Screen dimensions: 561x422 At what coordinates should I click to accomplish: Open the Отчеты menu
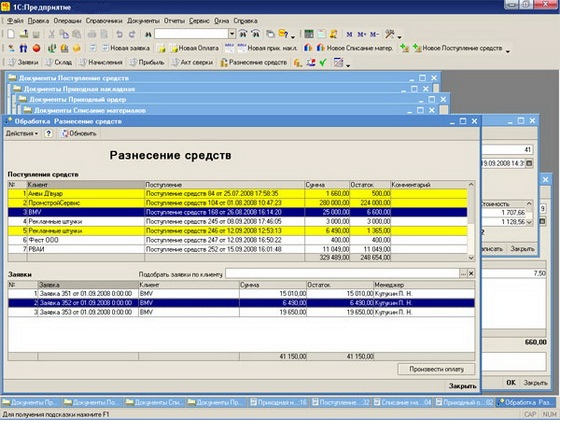point(174,21)
